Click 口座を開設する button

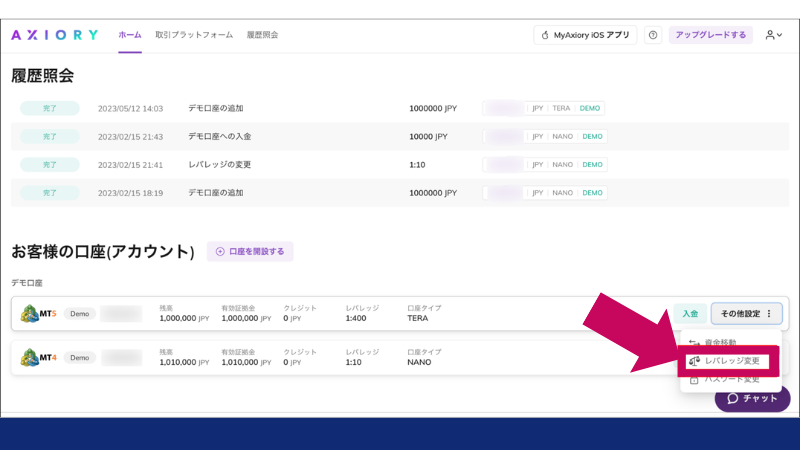point(250,252)
